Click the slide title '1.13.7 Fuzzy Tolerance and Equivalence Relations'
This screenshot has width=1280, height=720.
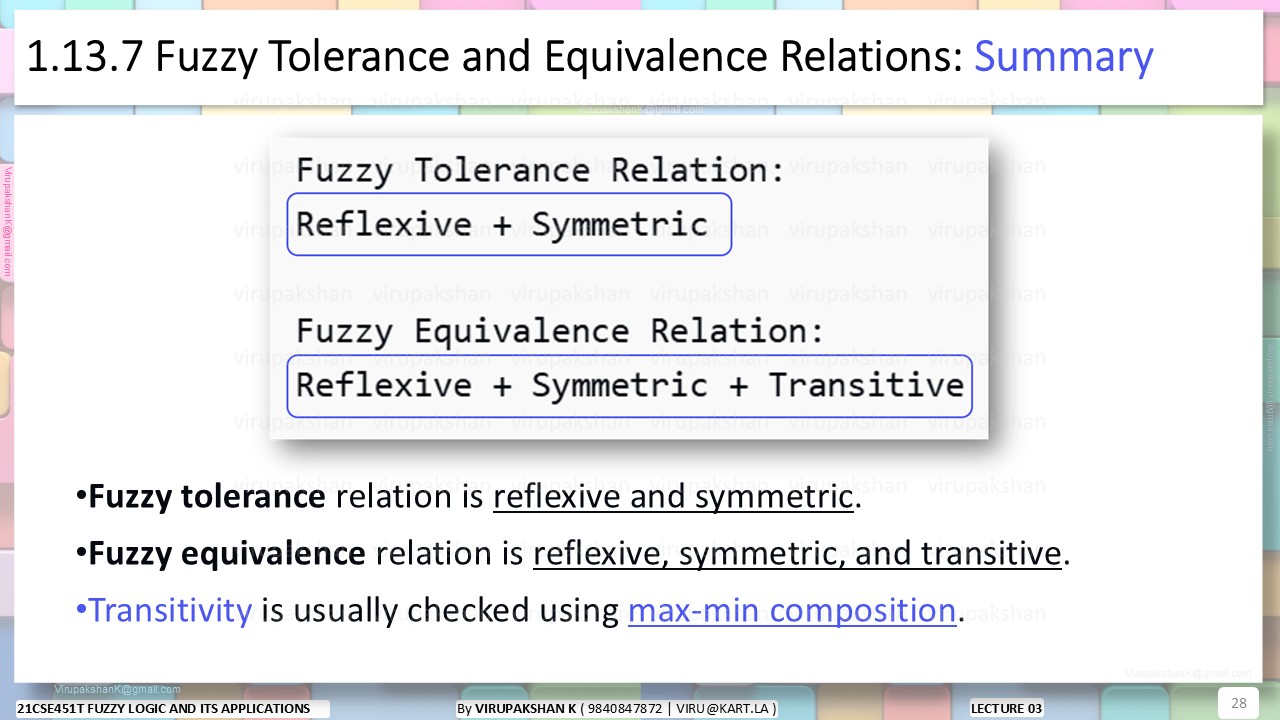494,58
